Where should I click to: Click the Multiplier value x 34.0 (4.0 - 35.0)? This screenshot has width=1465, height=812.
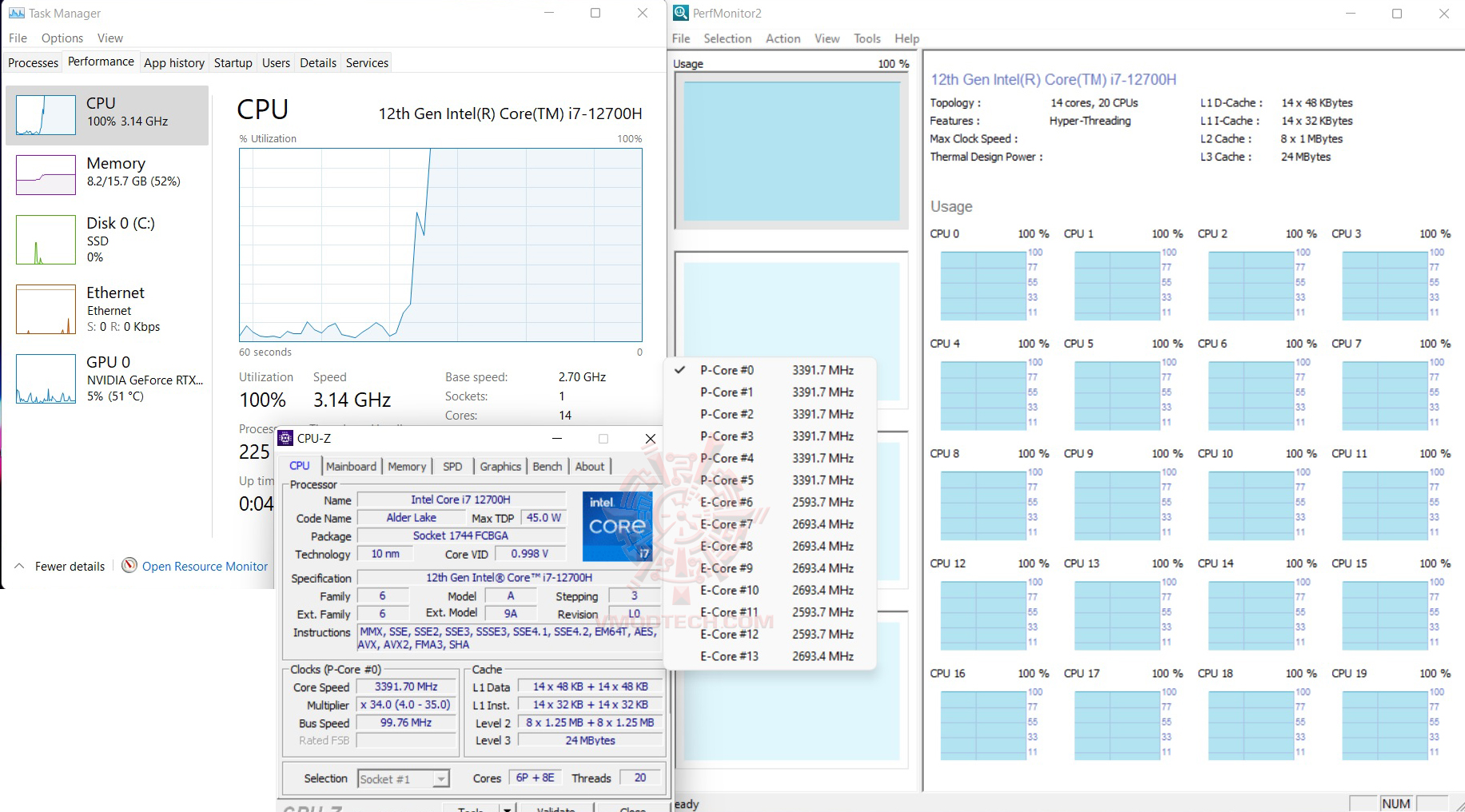[x=407, y=705]
